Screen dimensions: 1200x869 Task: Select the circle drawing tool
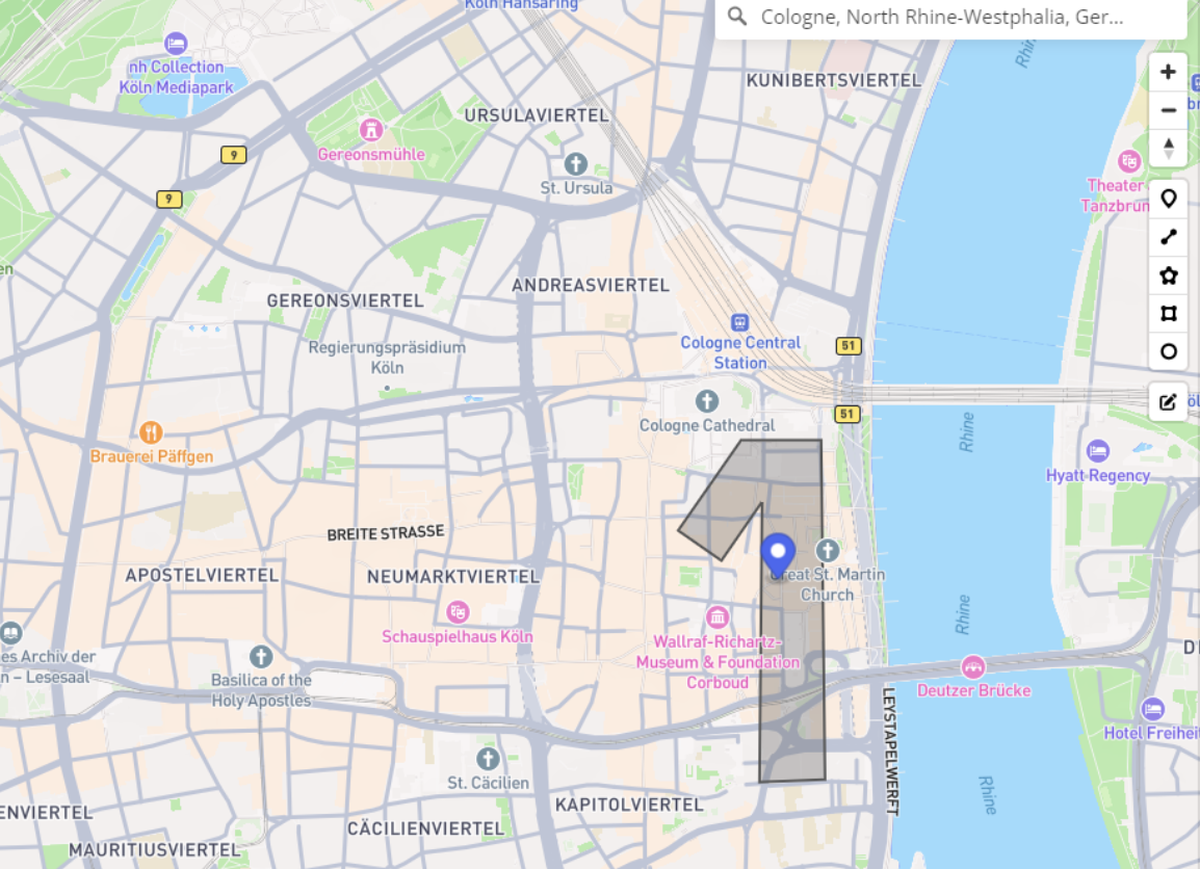[1168, 352]
